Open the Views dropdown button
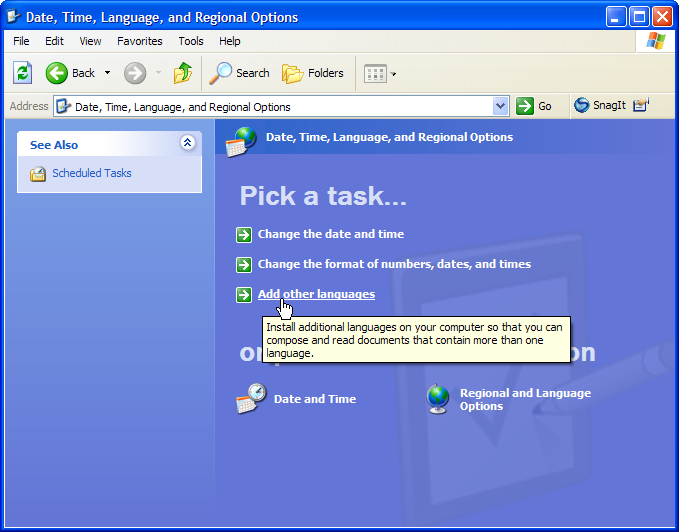The height and width of the screenshot is (532, 679). [x=379, y=73]
